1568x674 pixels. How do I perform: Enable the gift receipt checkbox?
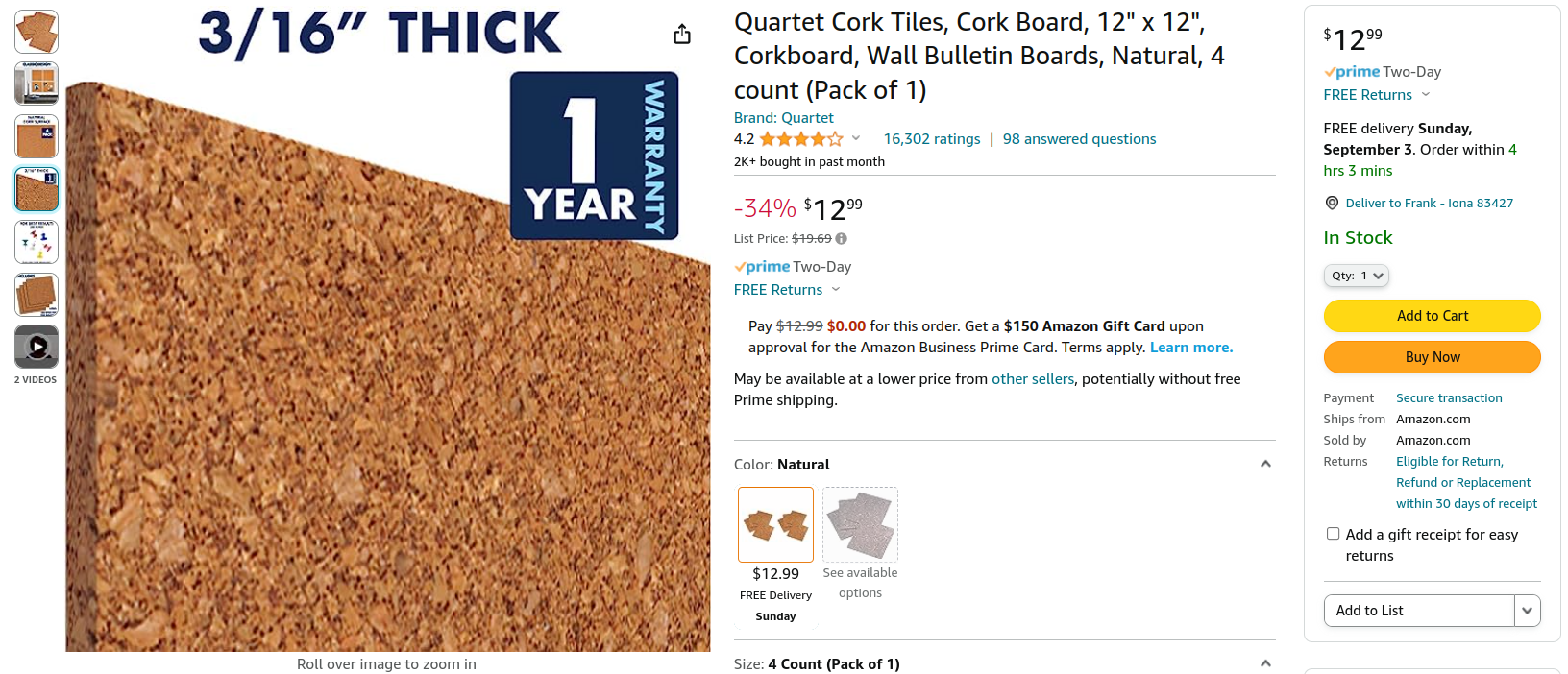[1333, 533]
